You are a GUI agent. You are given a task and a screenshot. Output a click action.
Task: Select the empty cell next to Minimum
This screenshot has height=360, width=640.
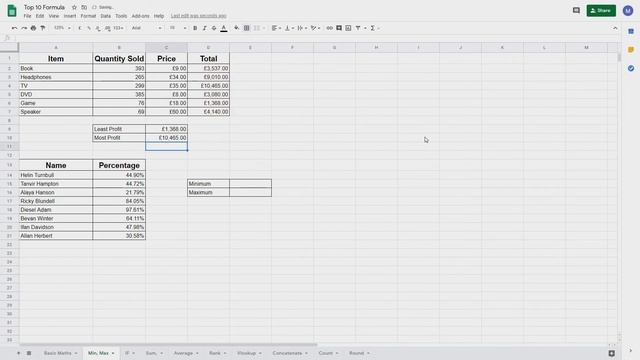coord(250,184)
